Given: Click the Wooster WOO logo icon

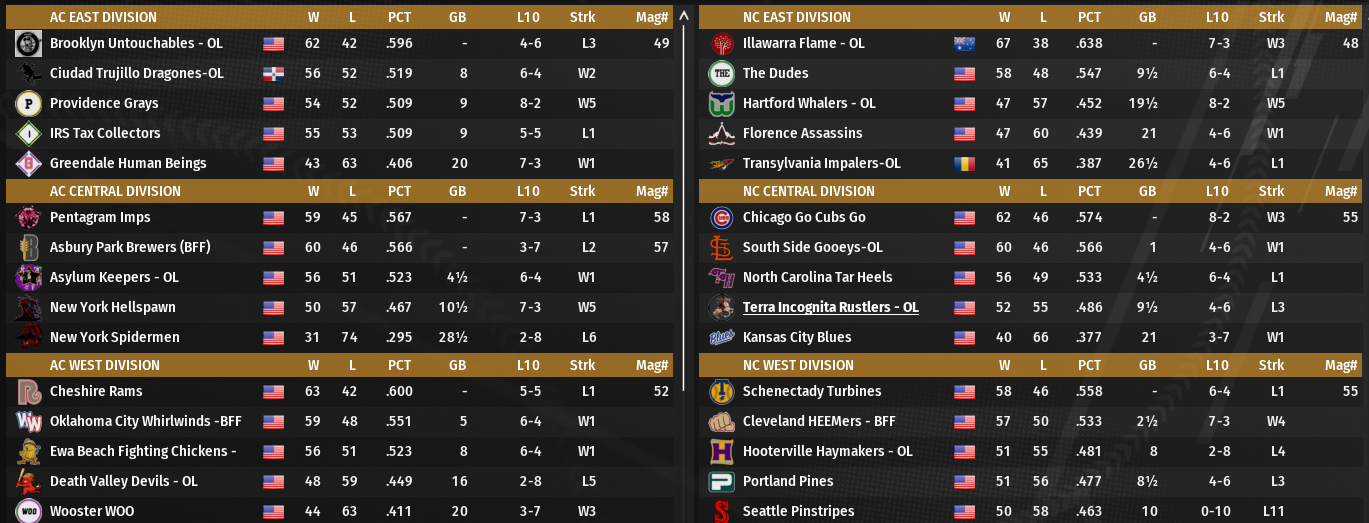Looking at the screenshot, I should click(x=28, y=511).
